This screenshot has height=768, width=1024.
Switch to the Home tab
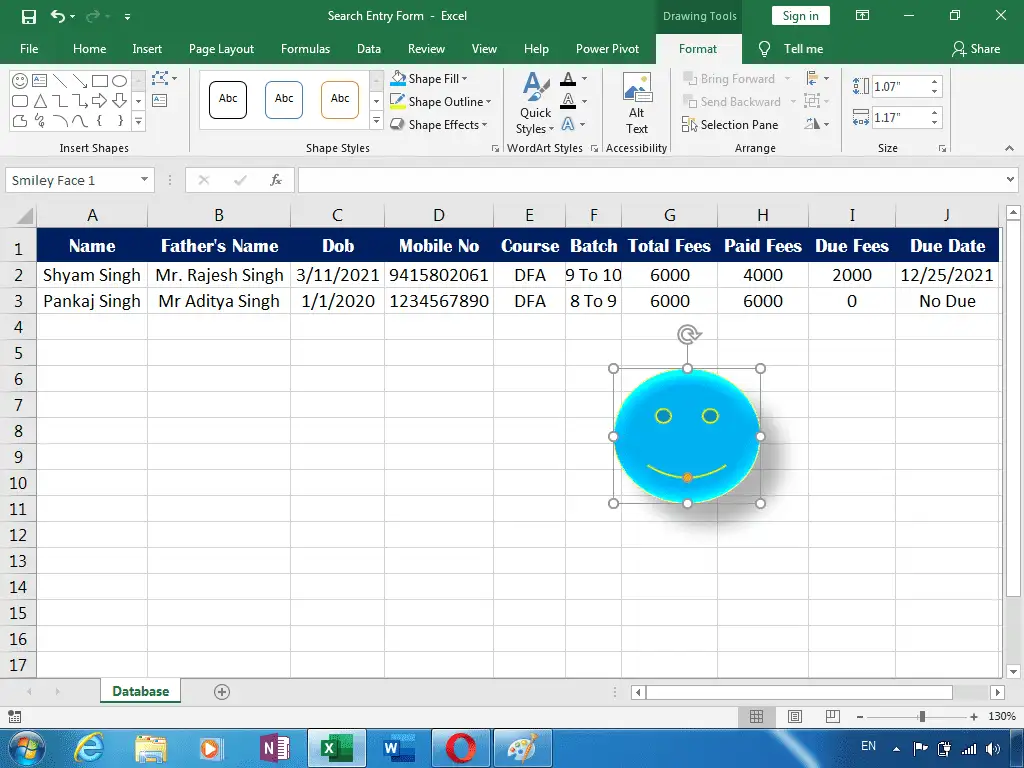pyautogui.click(x=89, y=49)
